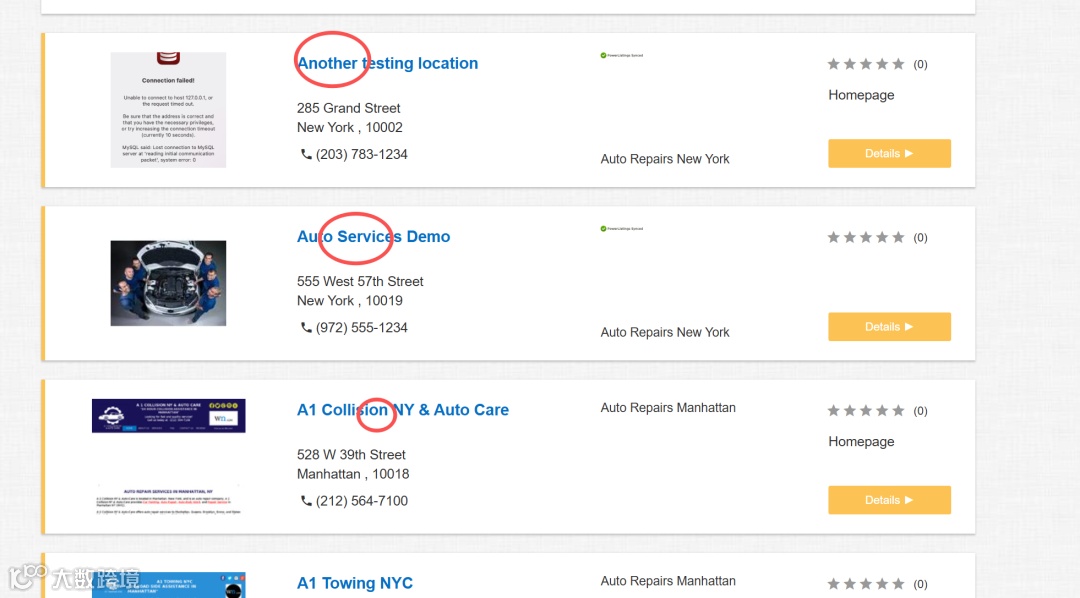Visit Homepage link for Another testing location
Viewport: 1080px width, 598px height.
[861, 95]
